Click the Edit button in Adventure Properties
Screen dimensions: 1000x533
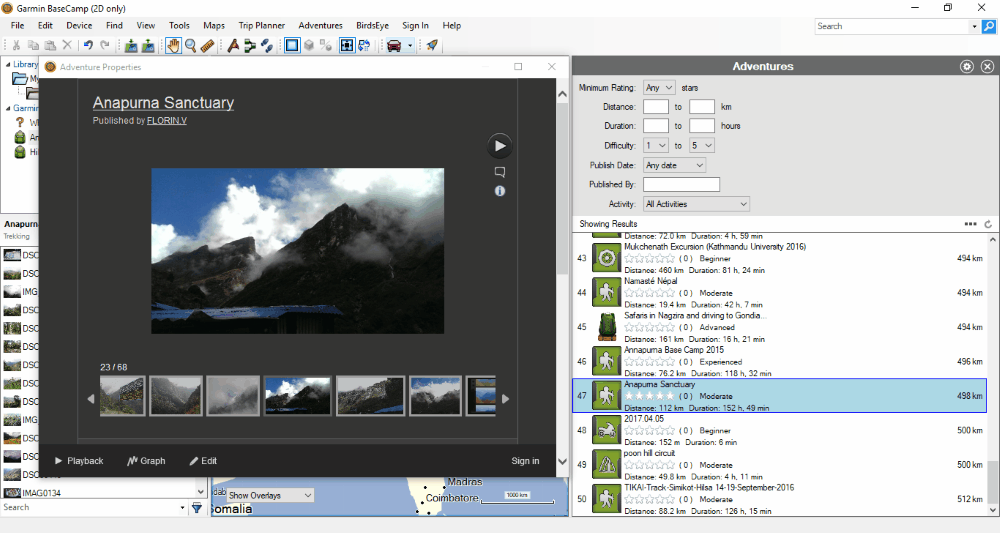pos(203,461)
